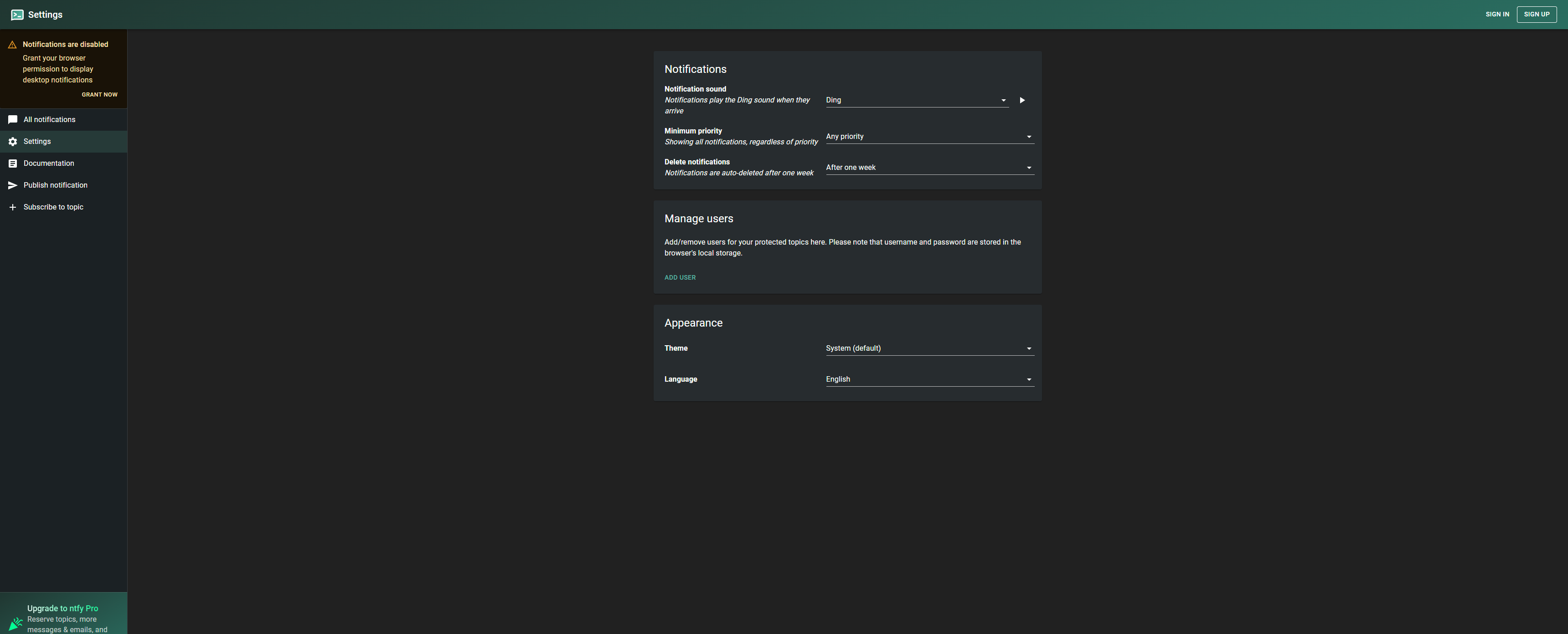The height and width of the screenshot is (634, 1568).
Task: Open the Notification sound Ding dropdown
Action: pyautogui.click(x=917, y=100)
